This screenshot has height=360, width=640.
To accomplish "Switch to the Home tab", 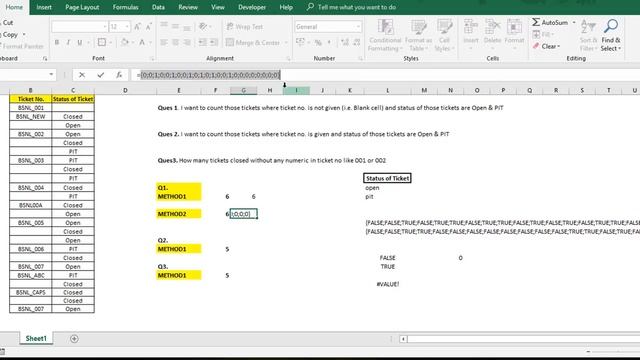I will tap(14, 7).
